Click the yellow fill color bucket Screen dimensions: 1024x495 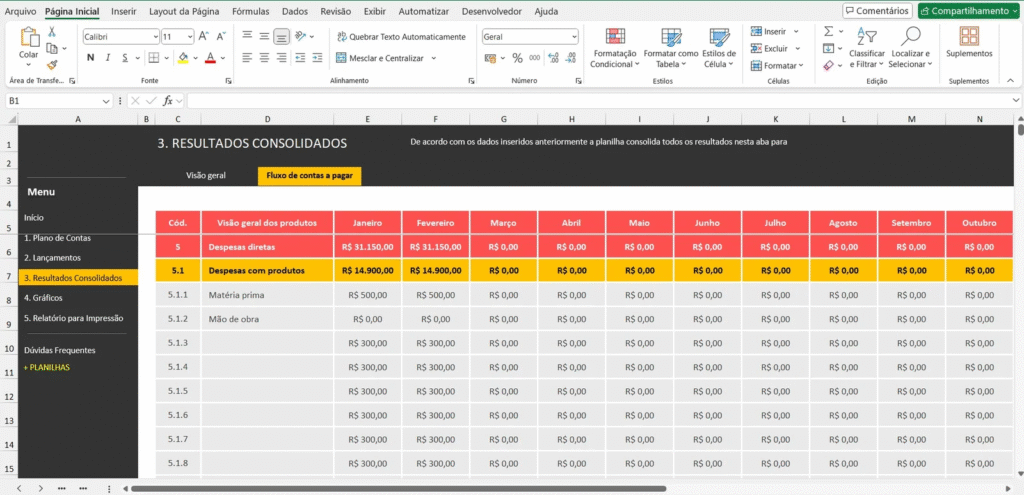point(182,58)
